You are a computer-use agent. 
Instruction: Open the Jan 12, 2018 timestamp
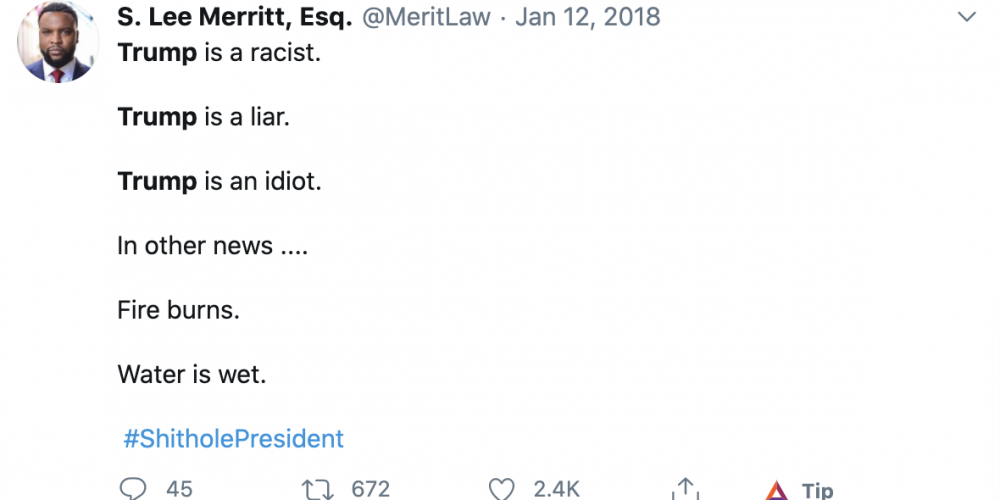tap(587, 18)
